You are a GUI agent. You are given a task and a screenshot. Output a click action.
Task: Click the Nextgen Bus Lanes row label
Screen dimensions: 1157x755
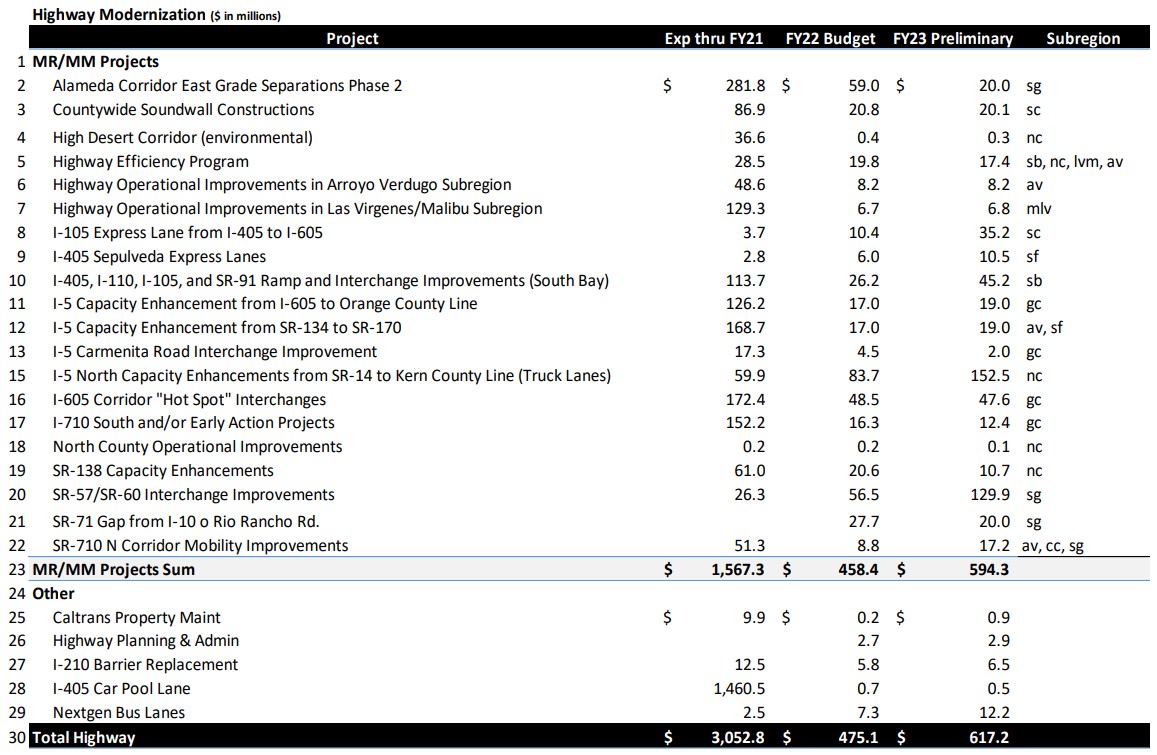click(x=118, y=713)
